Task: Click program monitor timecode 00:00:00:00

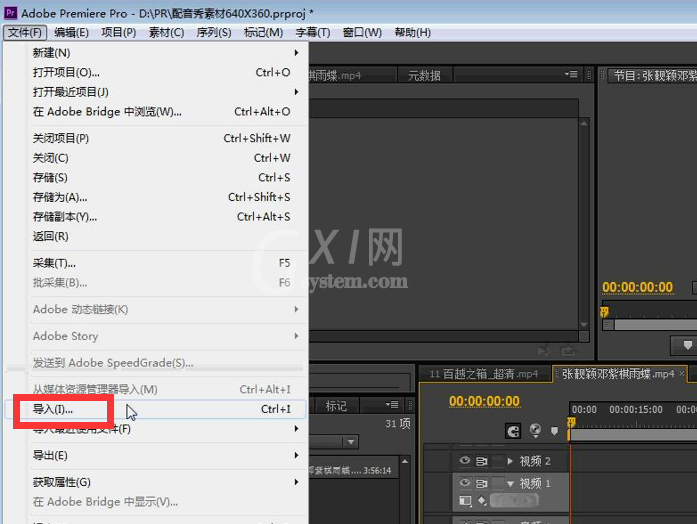Action: pos(637,288)
